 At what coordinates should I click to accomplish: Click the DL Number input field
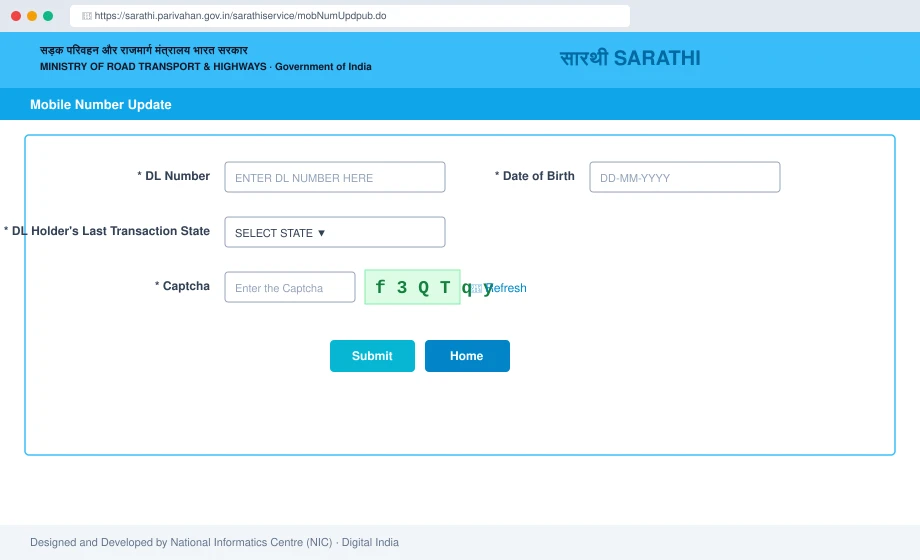pos(334,177)
